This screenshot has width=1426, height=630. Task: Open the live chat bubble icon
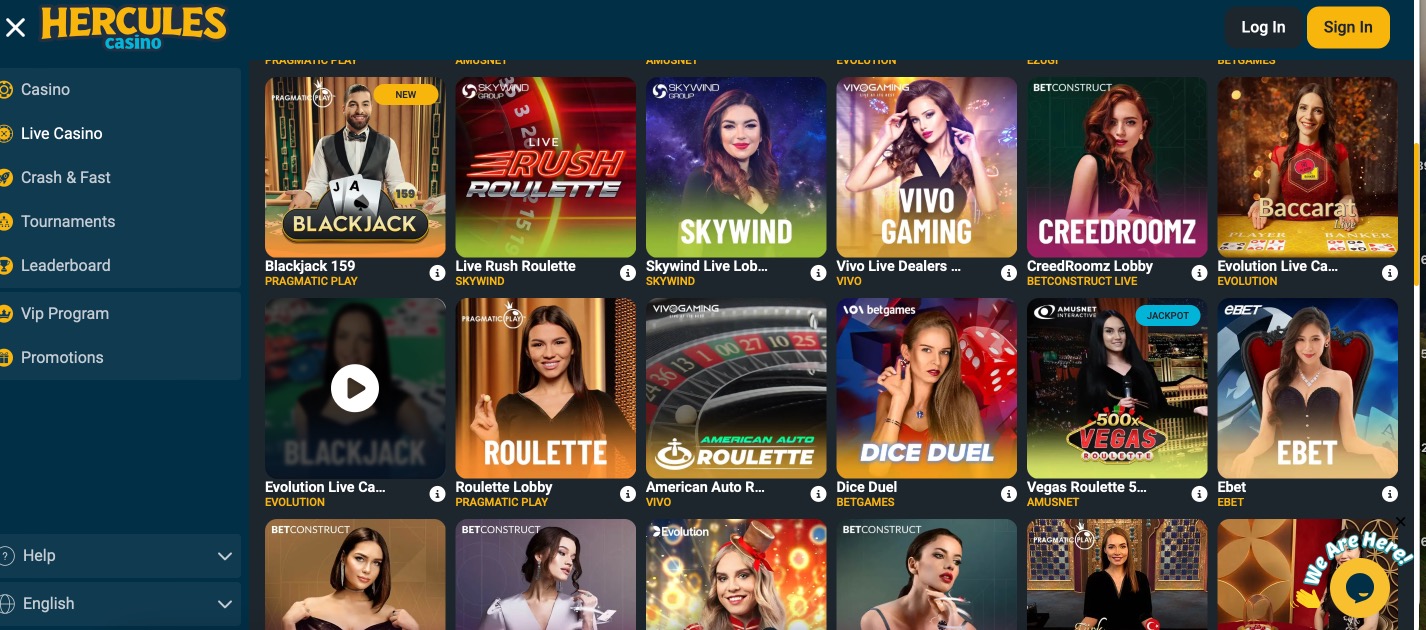(x=1359, y=587)
